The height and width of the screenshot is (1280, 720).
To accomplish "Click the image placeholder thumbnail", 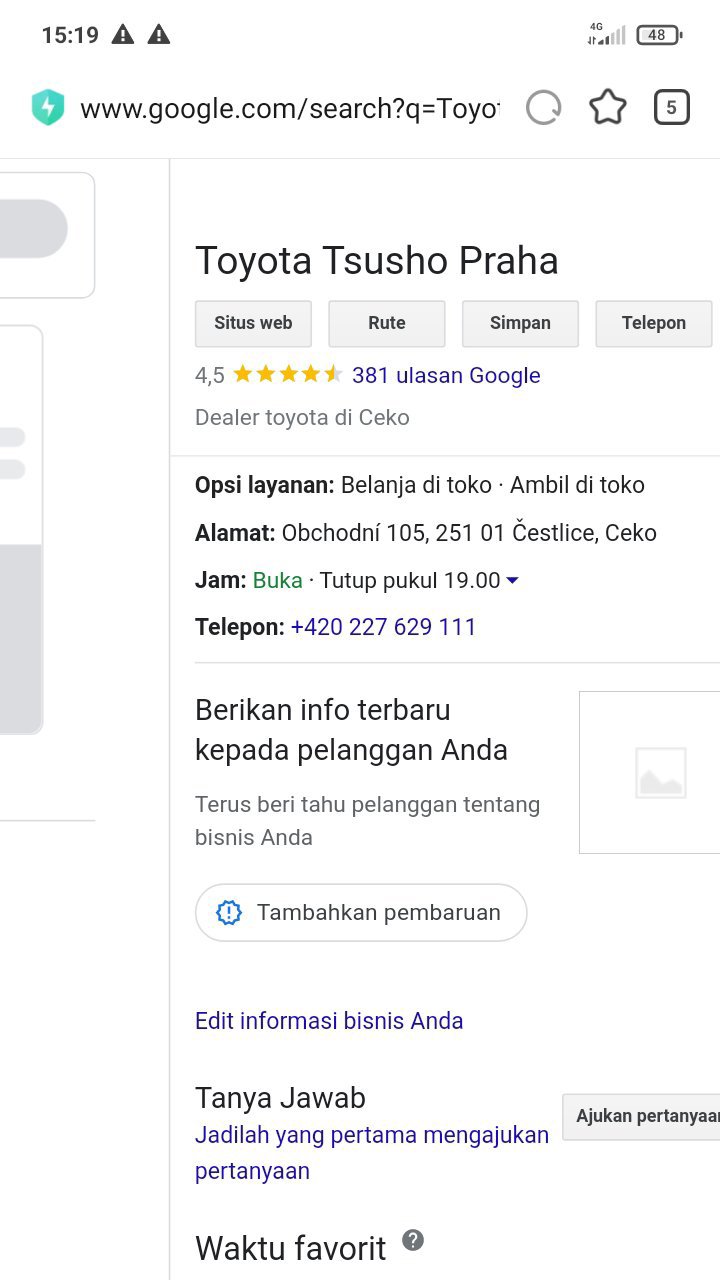I will [660, 772].
